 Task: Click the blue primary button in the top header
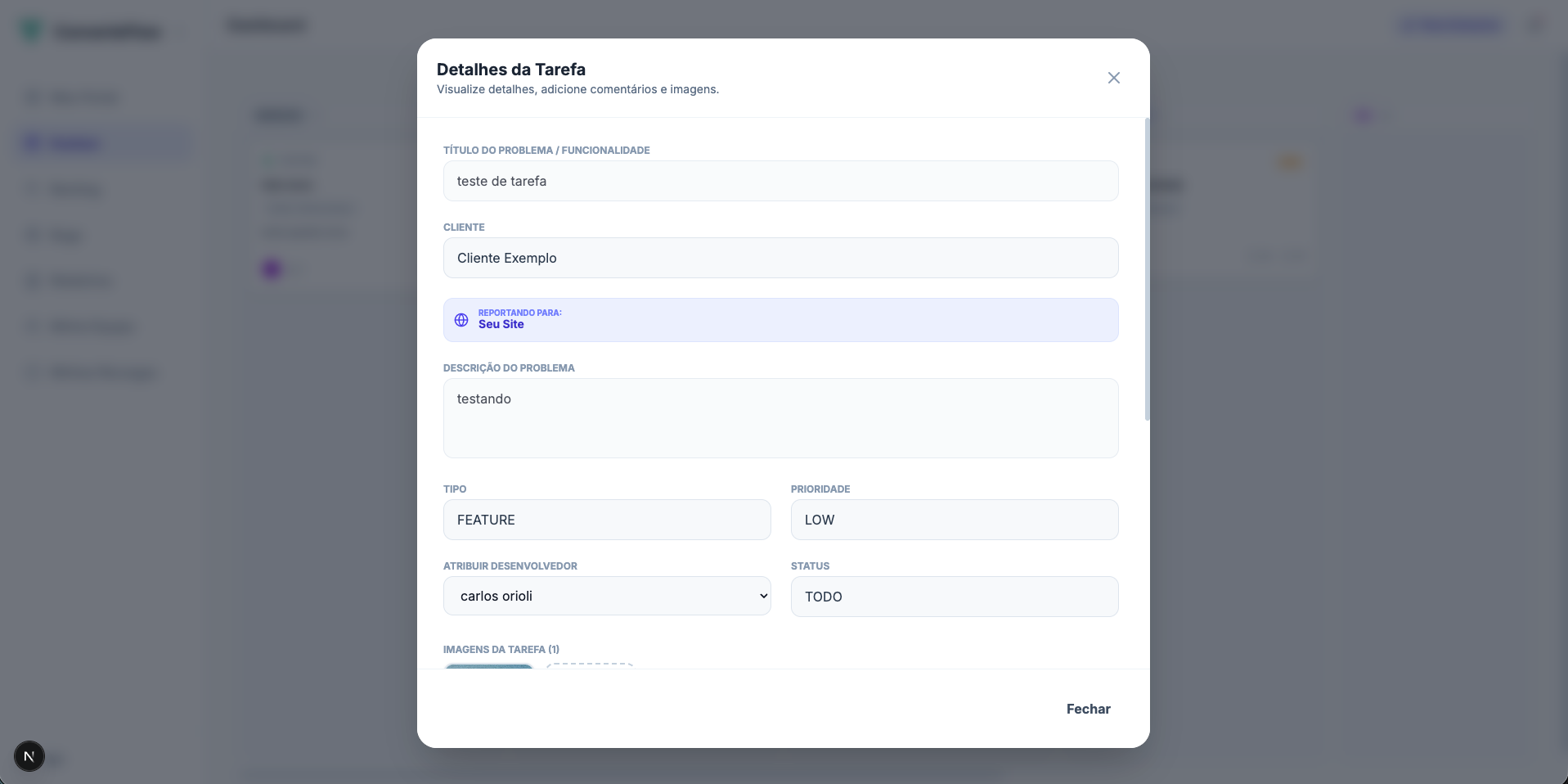pyautogui.click(x=1450, y=25)
